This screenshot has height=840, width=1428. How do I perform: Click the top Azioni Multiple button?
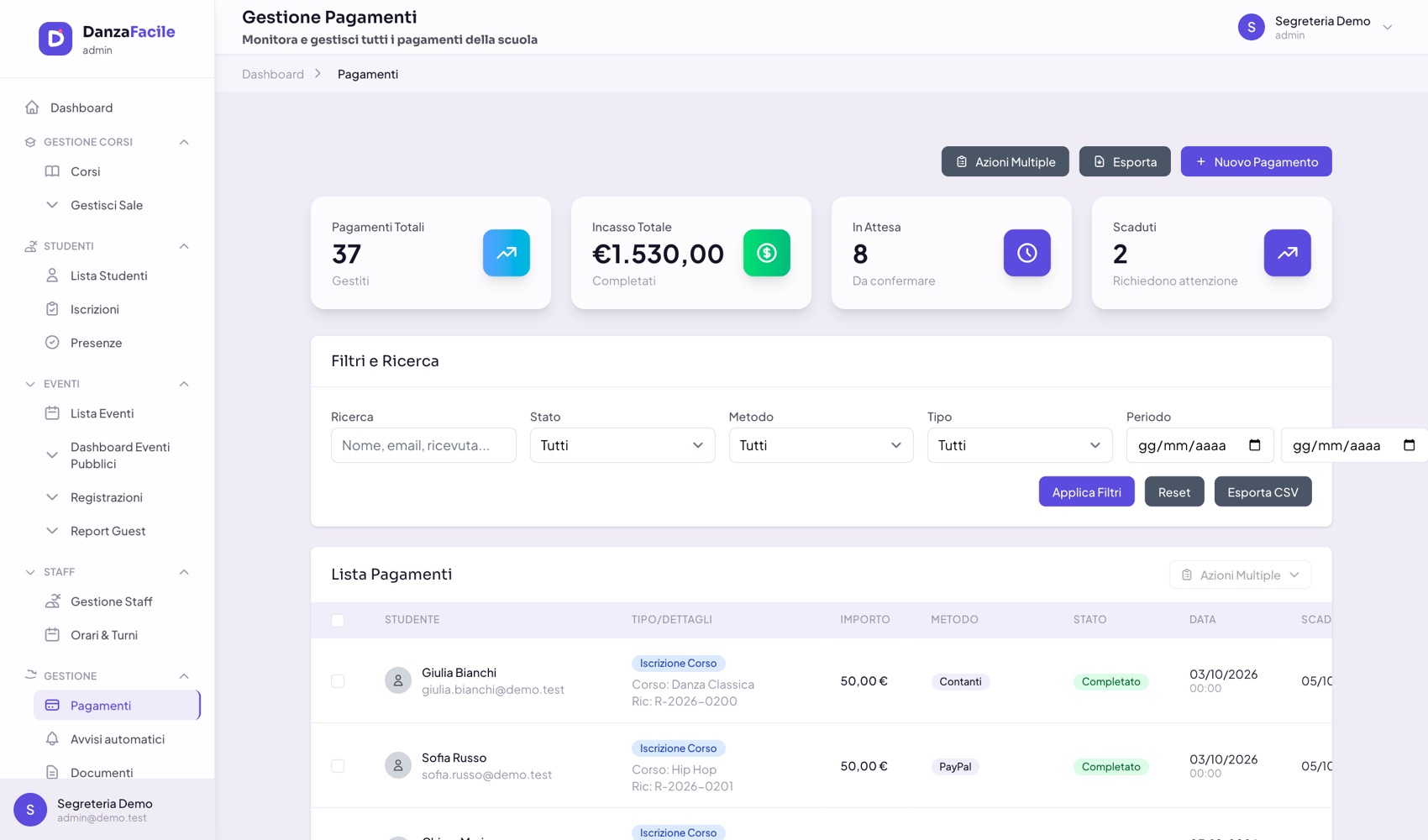[x=1005, y=161]
